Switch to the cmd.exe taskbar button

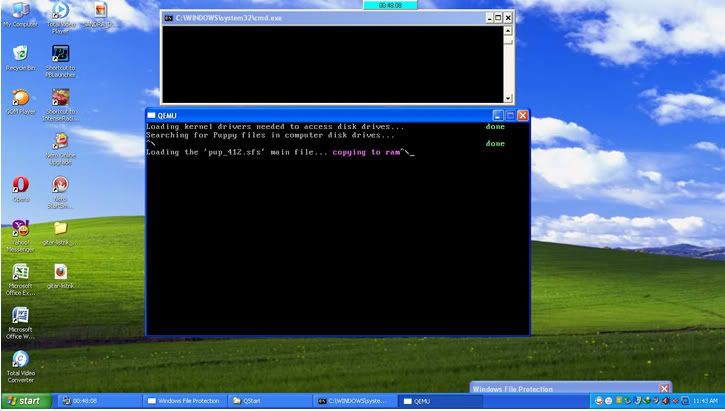click(x=356, y=401)
